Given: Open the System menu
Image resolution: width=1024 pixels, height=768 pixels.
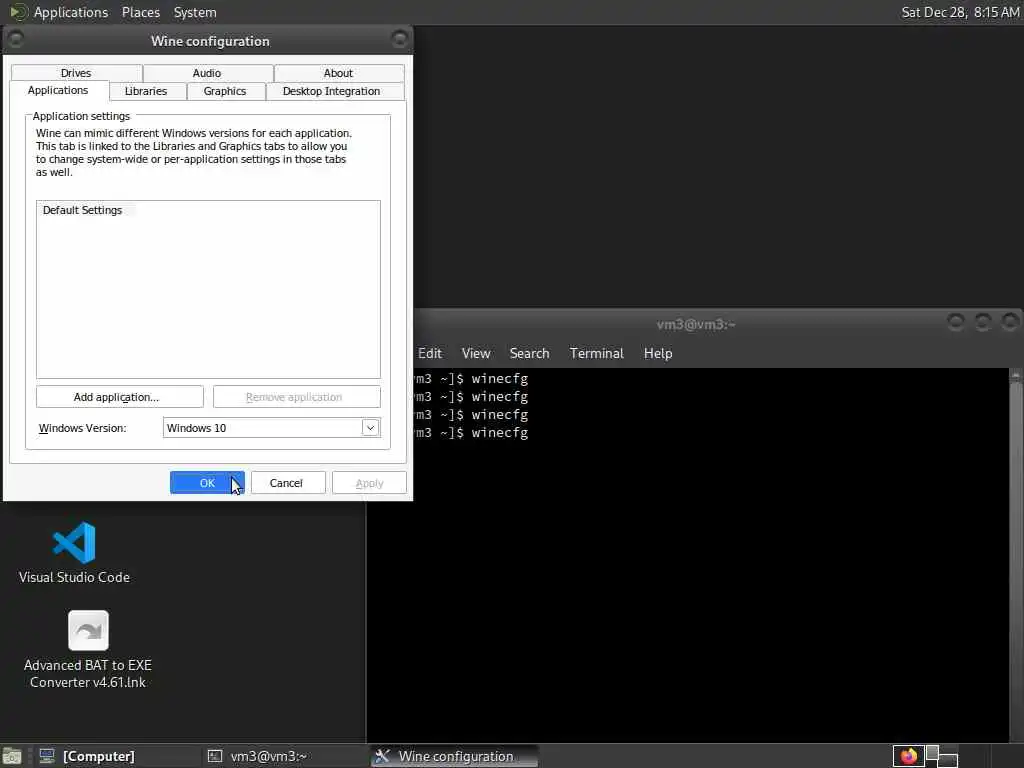Looking at the screenshot, I should (x=195, y=12).
